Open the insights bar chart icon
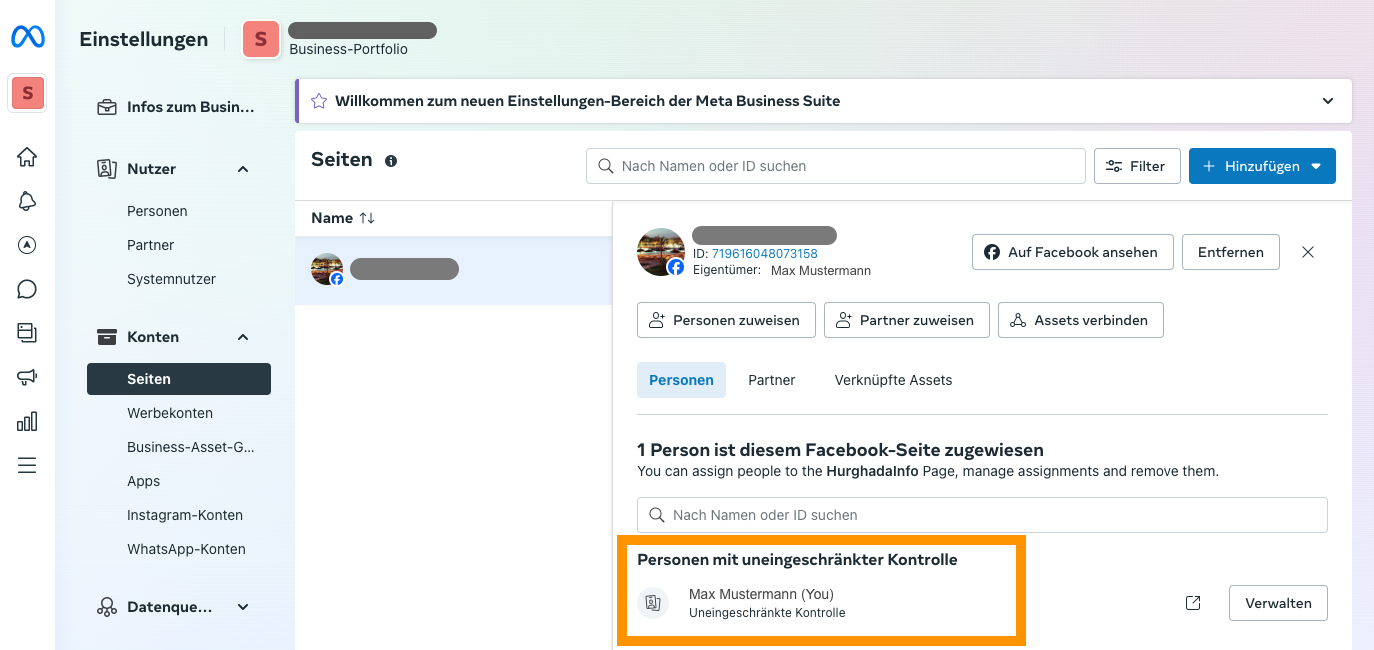This screenshot has width=1374, height=650. click(27, 421)
